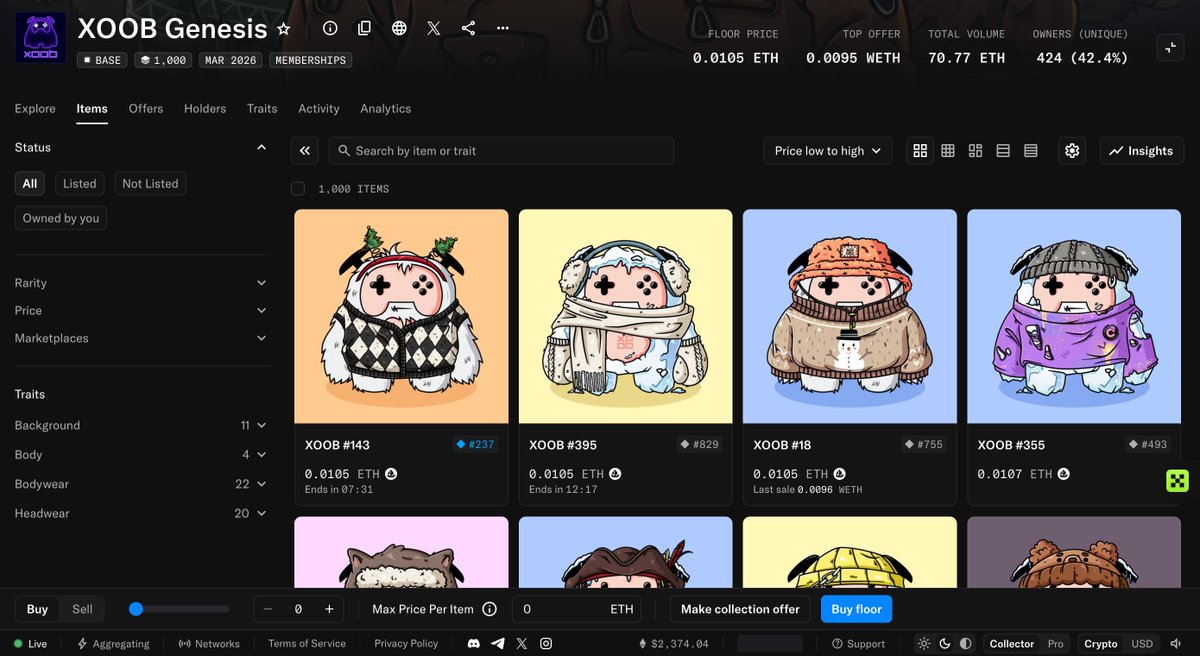This screenshot has width=1200, height=656.
Task: Open the Support link
Action: 859,644
